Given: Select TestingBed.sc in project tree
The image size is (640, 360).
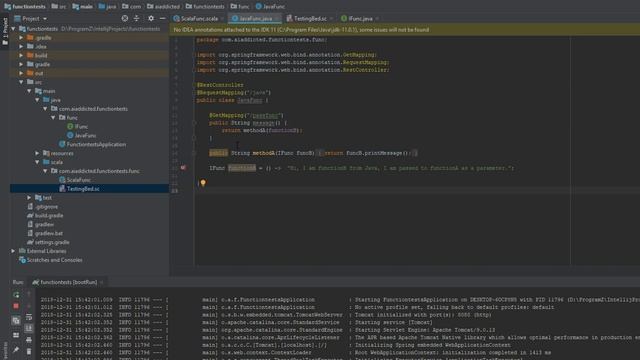Looking at the screenshot, I should 79,189.
